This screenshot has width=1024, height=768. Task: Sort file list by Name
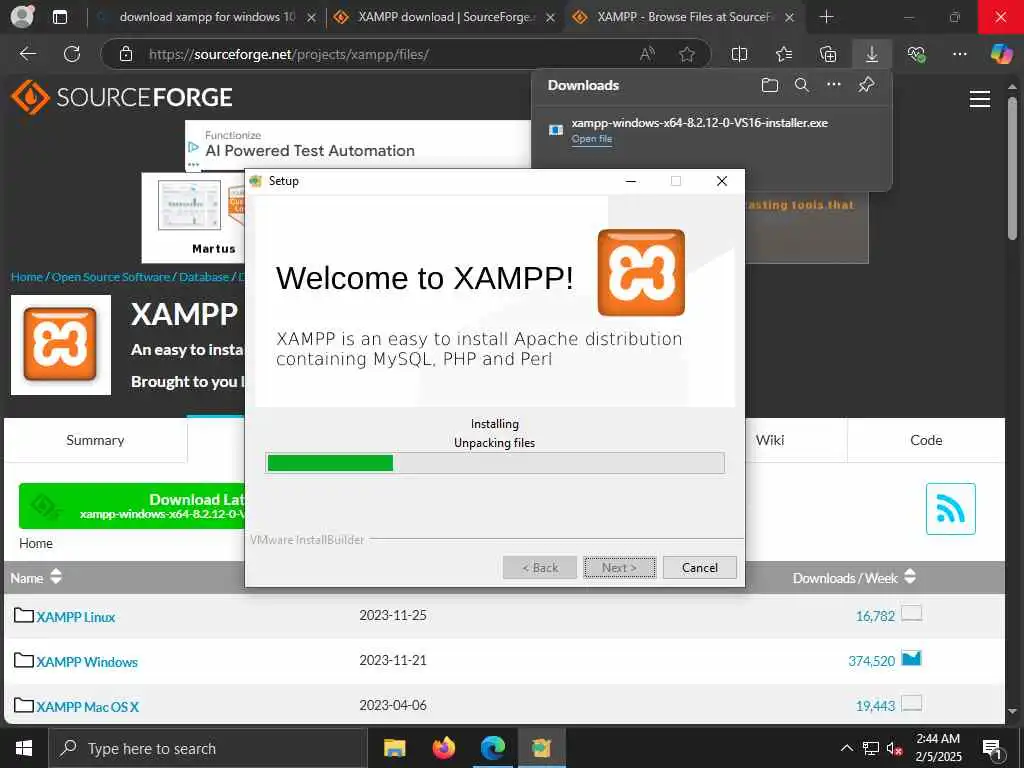tap(36, 577)
